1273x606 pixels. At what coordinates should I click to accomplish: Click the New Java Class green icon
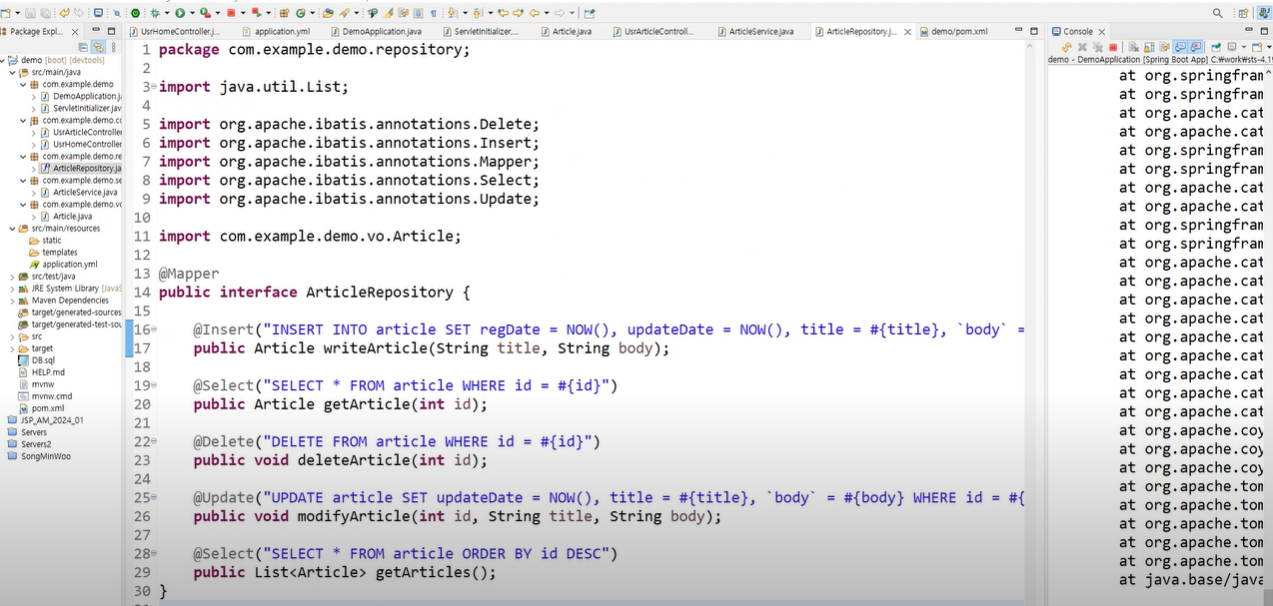[x=300, y=13]
